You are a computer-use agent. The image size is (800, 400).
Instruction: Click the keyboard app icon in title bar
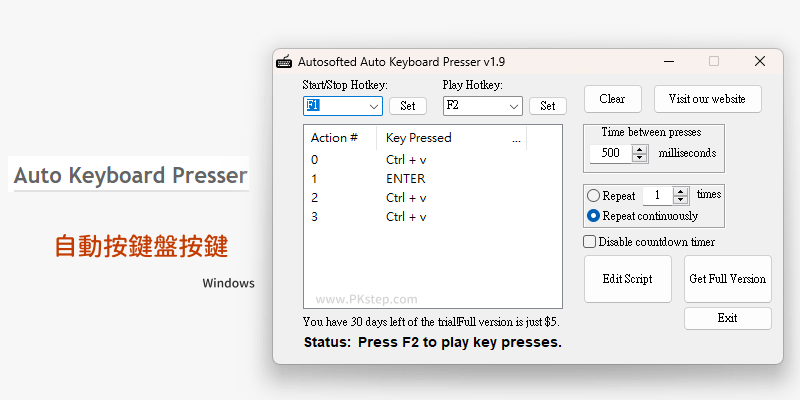coord(284,62)
